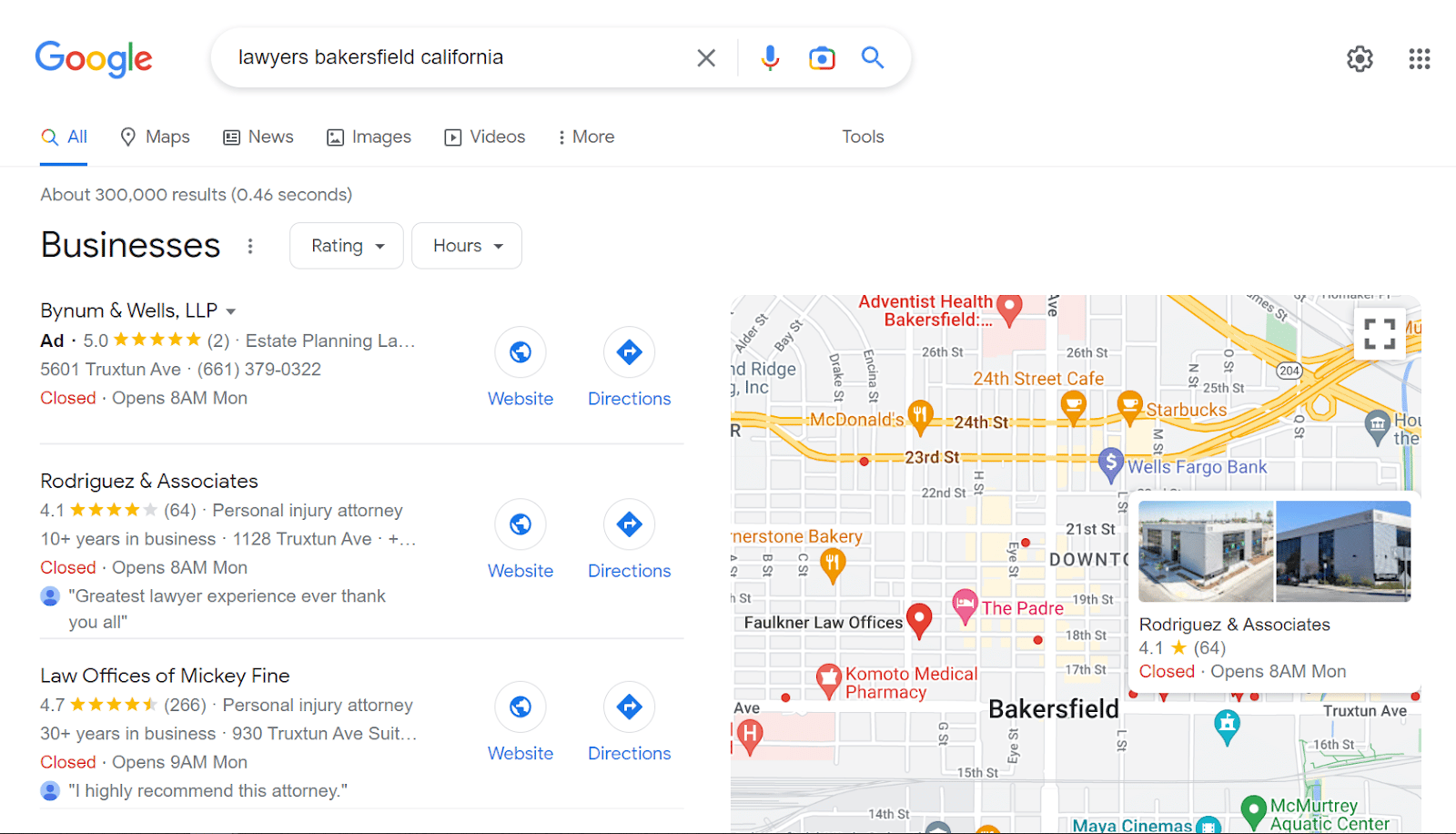Open Rodriguez & Associates listing
Screen dimensions: 1456x834
click(x=149, y=481)
